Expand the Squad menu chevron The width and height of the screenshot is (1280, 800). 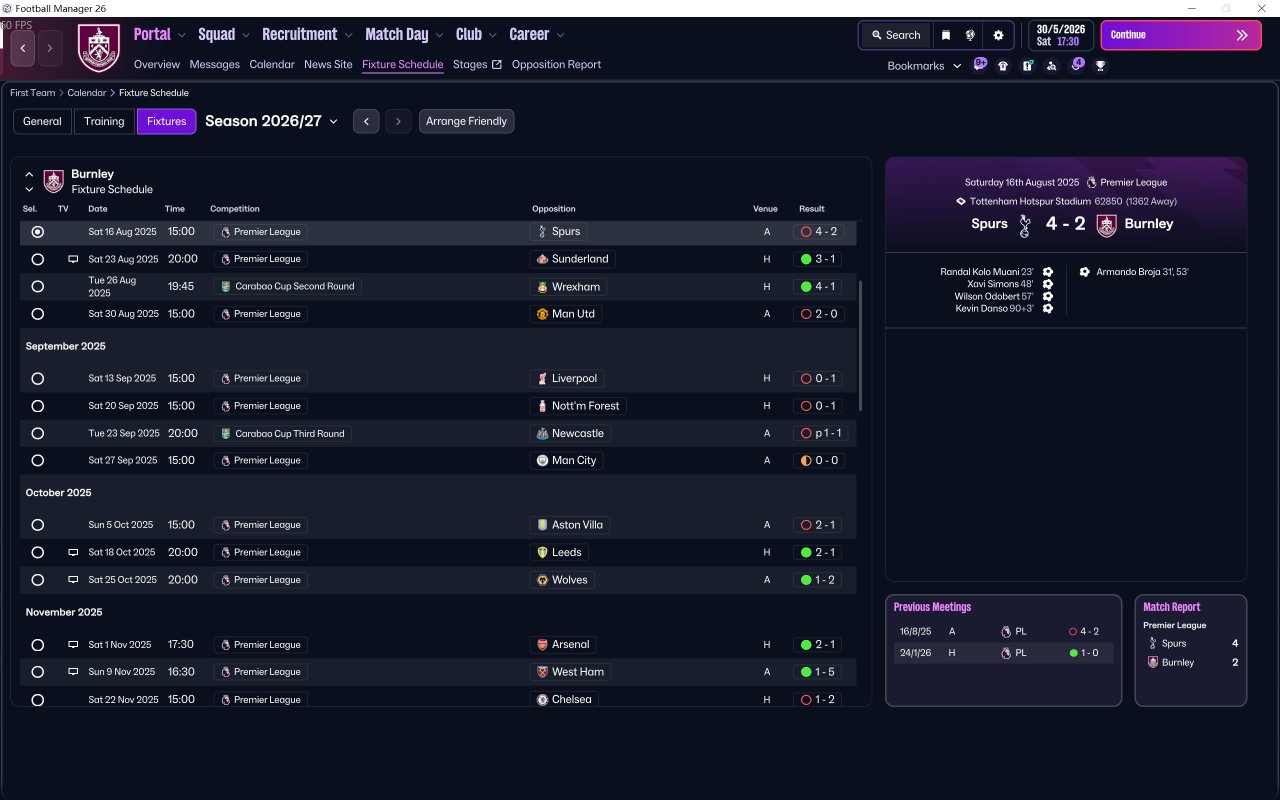[x=246, y=35]
